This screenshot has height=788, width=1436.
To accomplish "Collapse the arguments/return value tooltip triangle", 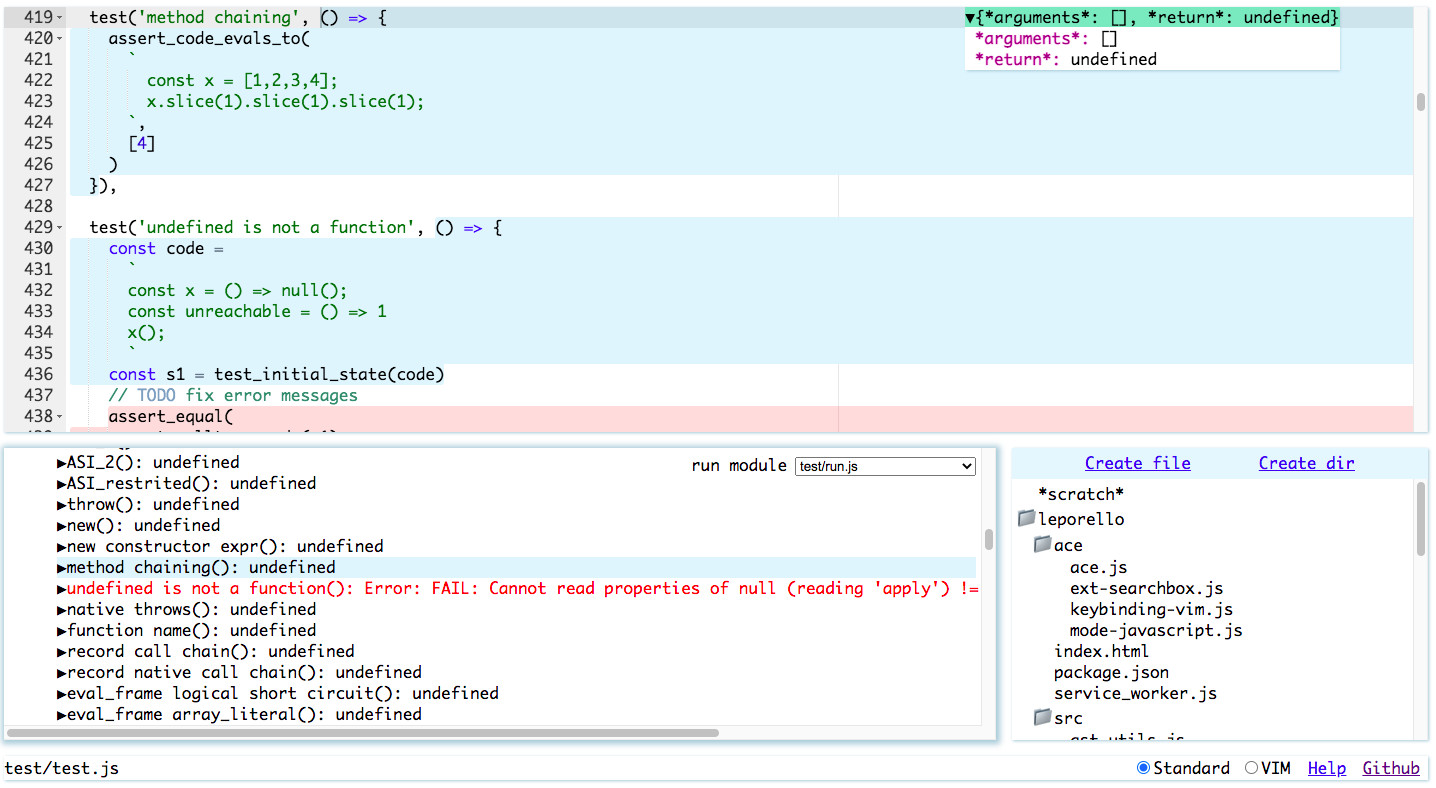I will click(x=970, y=18).
